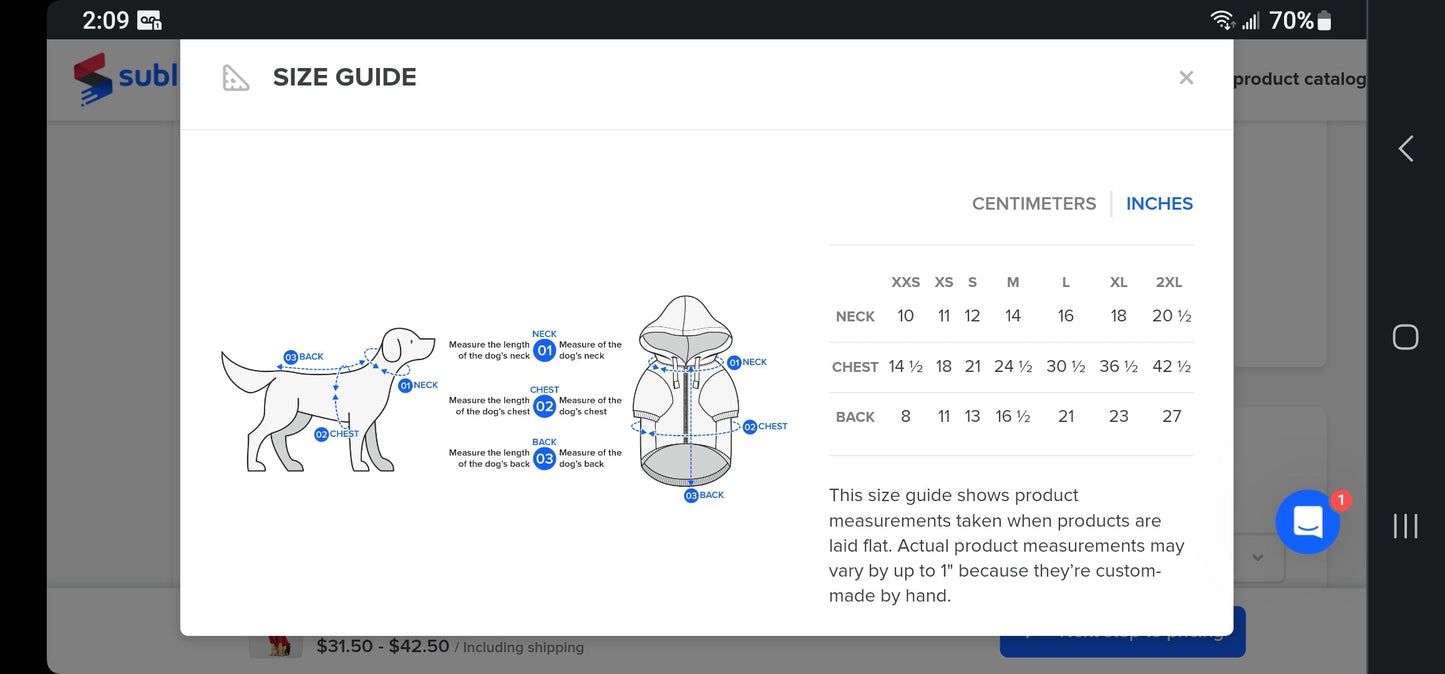This screenshot has width=1445, height=674.
Task: Close the Size Guide dialog
Action: [x=1186, y=78]
